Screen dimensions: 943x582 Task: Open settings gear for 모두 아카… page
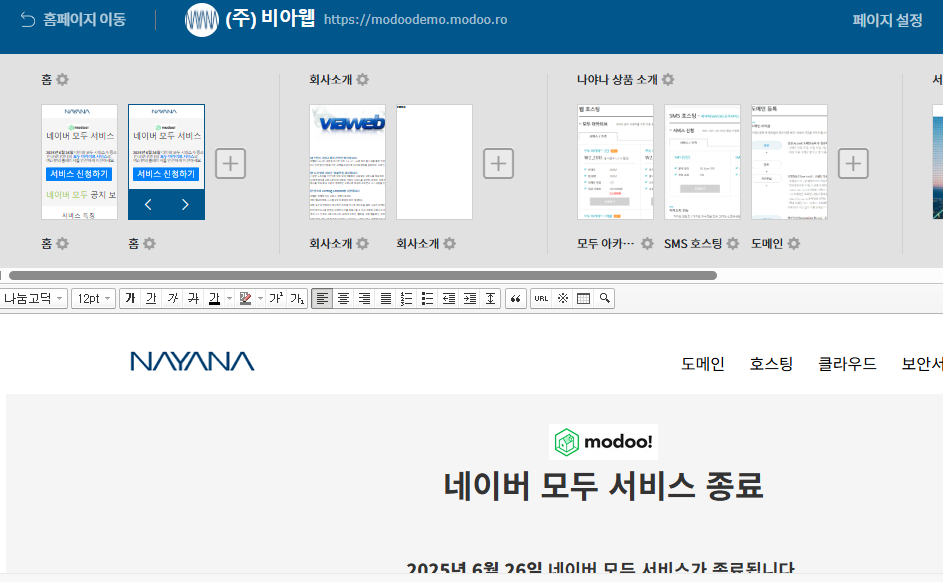(x=647, y=244)
